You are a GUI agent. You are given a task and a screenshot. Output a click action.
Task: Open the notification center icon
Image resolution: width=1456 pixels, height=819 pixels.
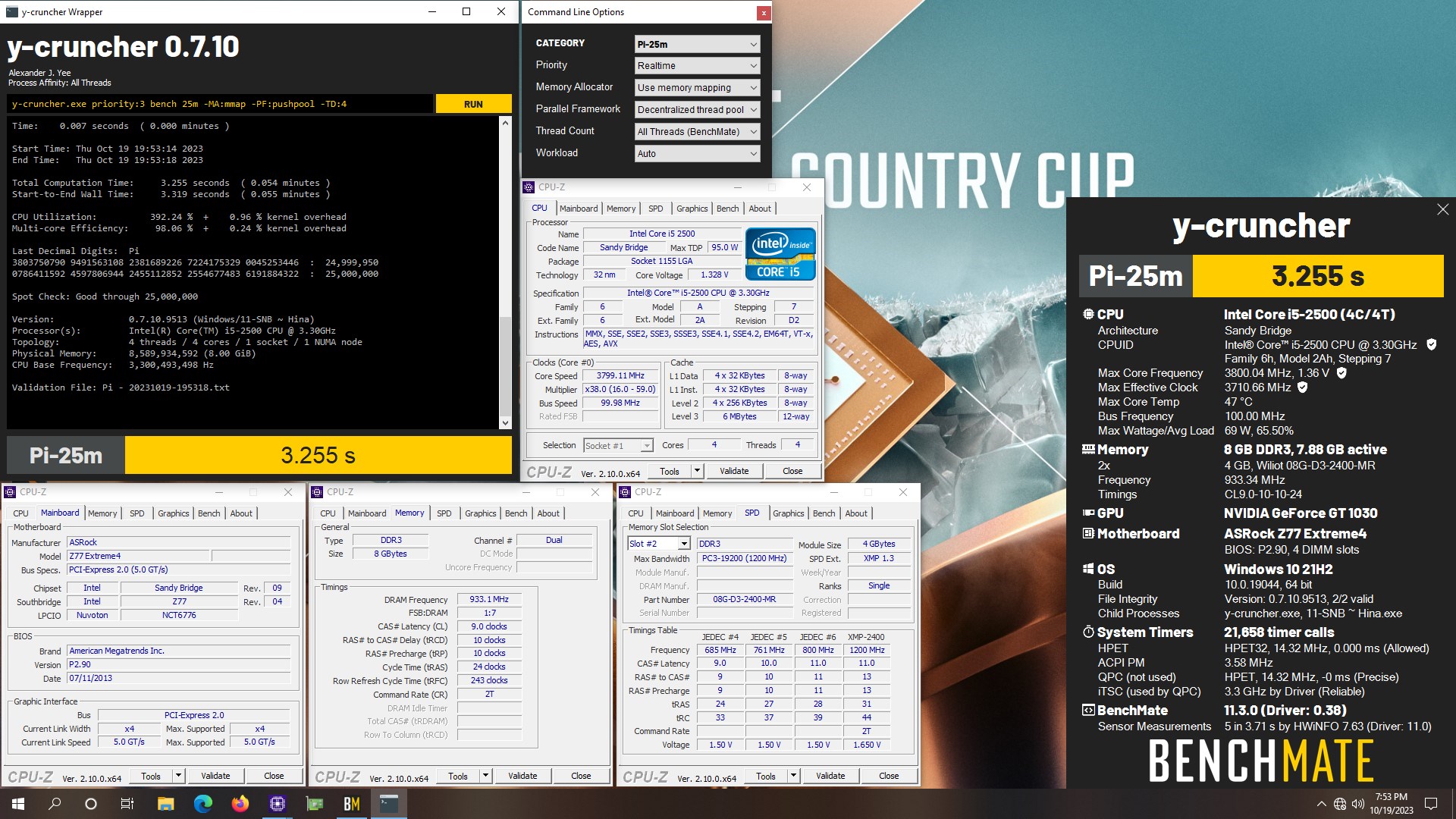click(x=1431, y=804)
